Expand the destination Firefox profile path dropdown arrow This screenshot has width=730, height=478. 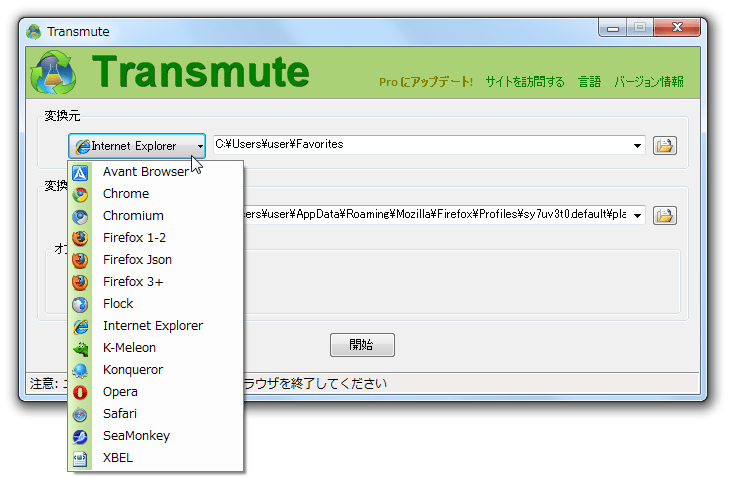coord(637,215)
